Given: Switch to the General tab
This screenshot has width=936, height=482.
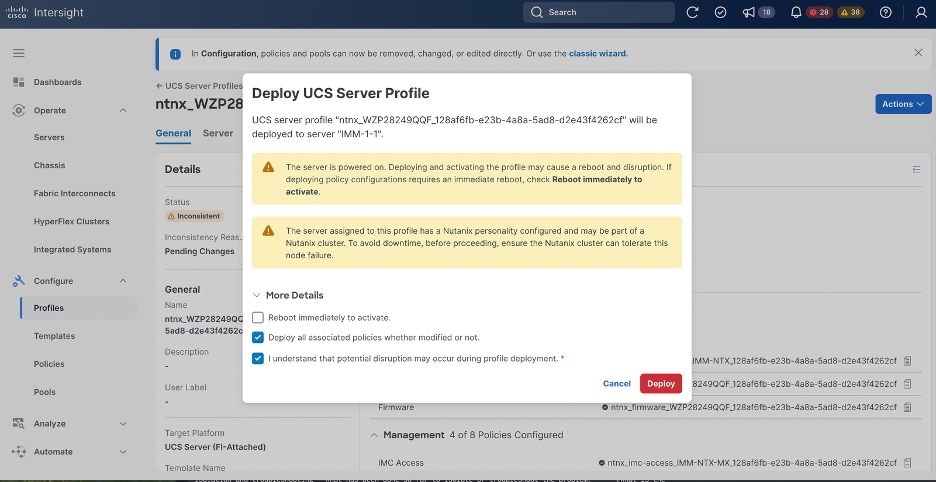Looking at the screenshot, I should tap(173, 133).
